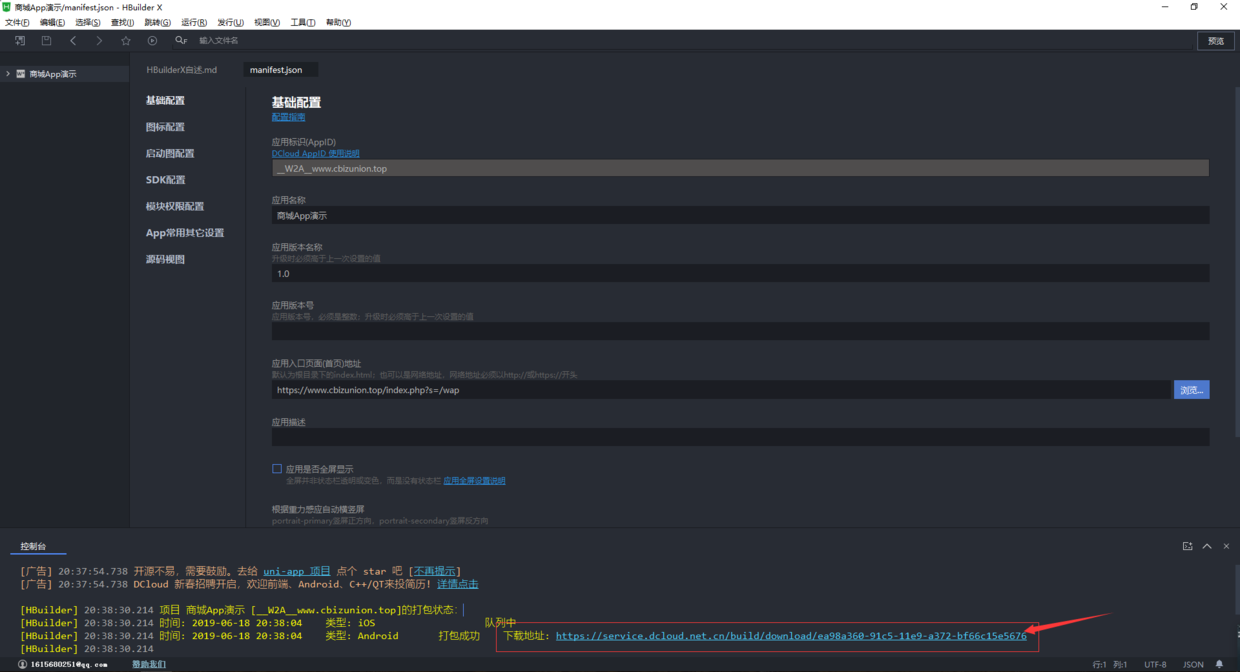Restore the HBuilder X window
The image size is (1240, 672).
point(1194,7)
